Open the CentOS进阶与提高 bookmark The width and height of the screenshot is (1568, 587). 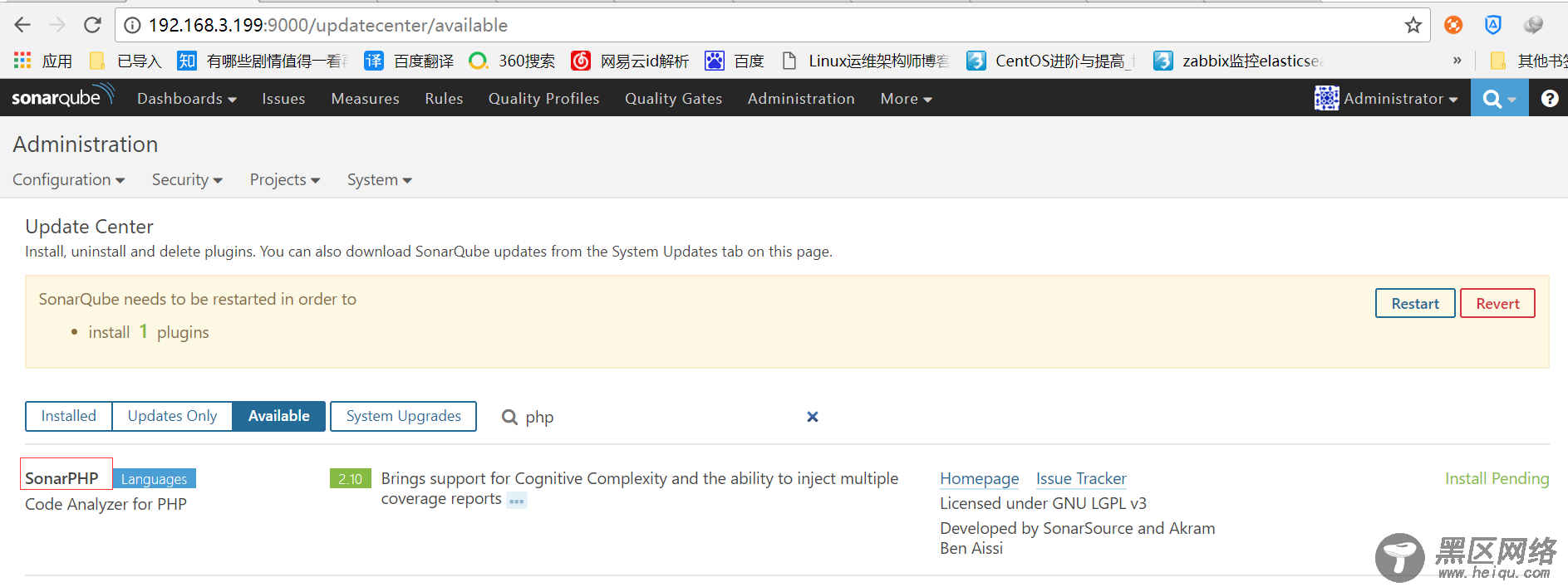click(1051, 61)
